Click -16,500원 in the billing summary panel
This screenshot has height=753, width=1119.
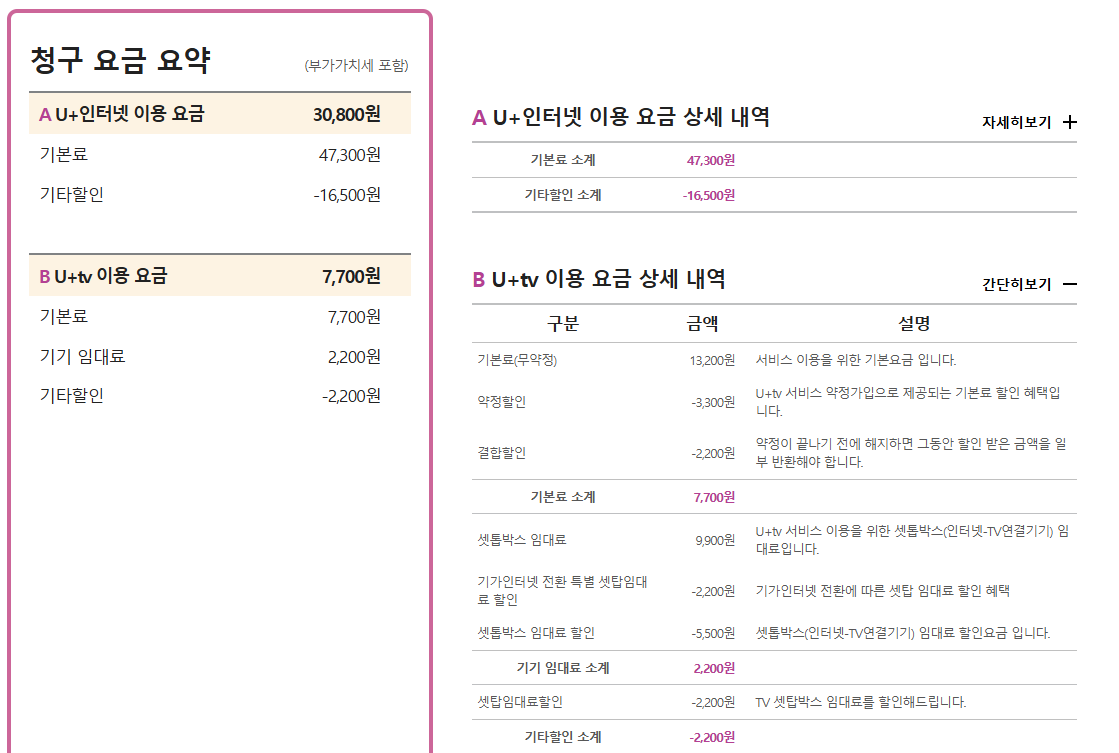(x=347, y=195)
